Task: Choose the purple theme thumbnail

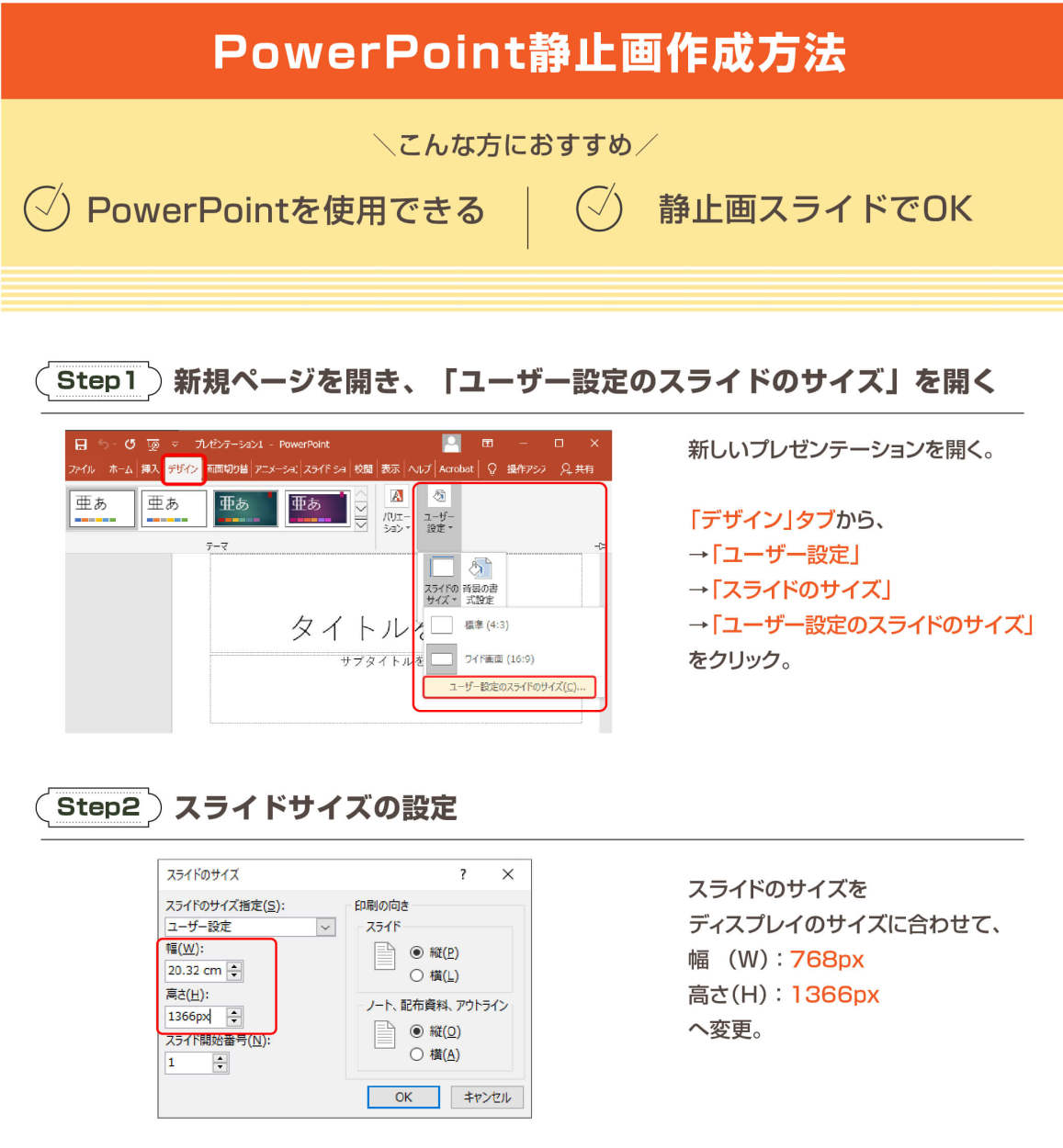Action: [x=317, y=508]
